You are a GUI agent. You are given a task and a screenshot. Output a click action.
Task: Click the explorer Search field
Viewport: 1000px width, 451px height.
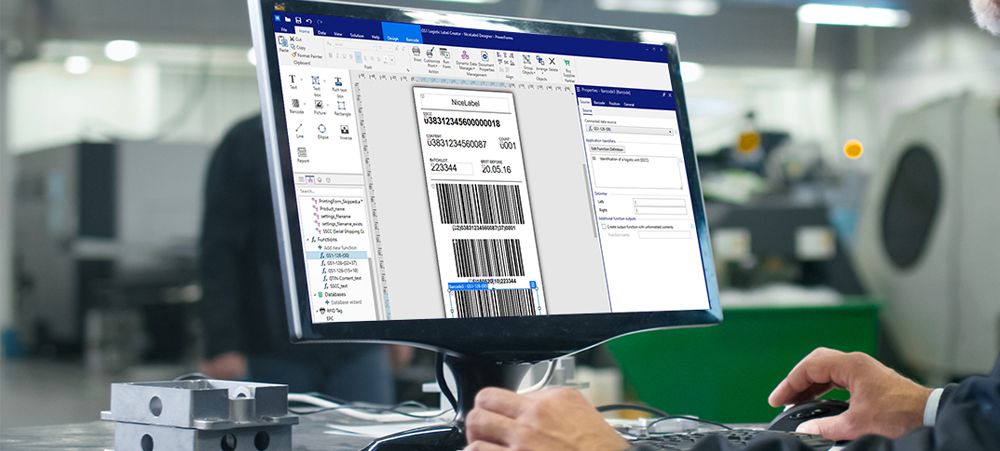330,191
